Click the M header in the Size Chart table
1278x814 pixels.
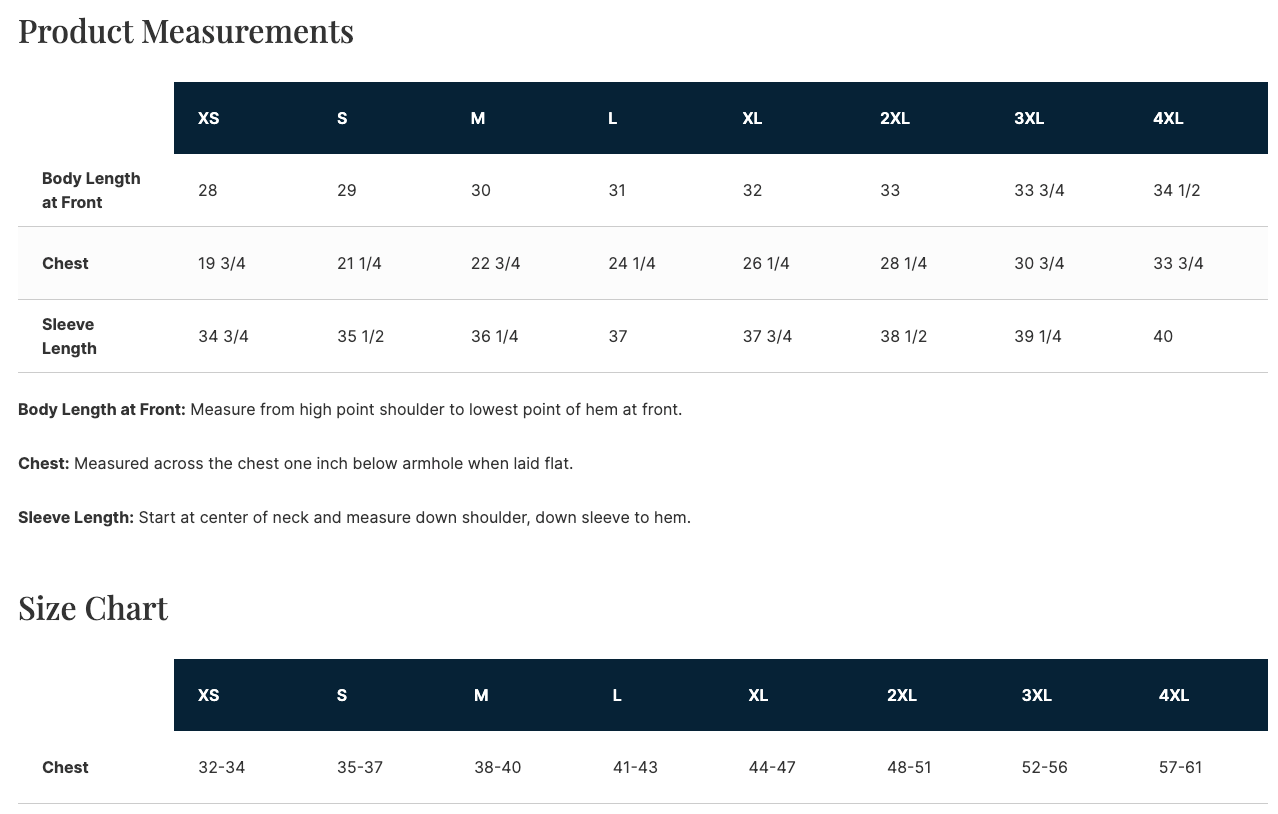481,695
